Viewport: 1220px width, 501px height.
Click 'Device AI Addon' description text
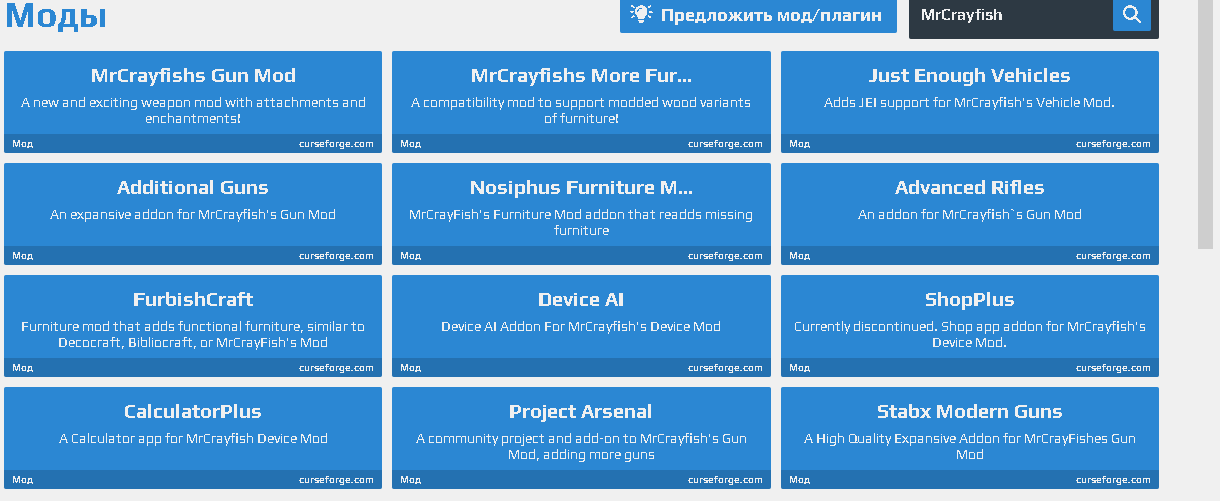click(581, 326)
